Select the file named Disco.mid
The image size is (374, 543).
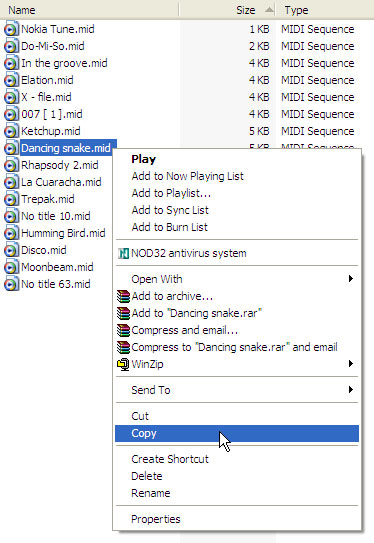(x=44, y=250)
